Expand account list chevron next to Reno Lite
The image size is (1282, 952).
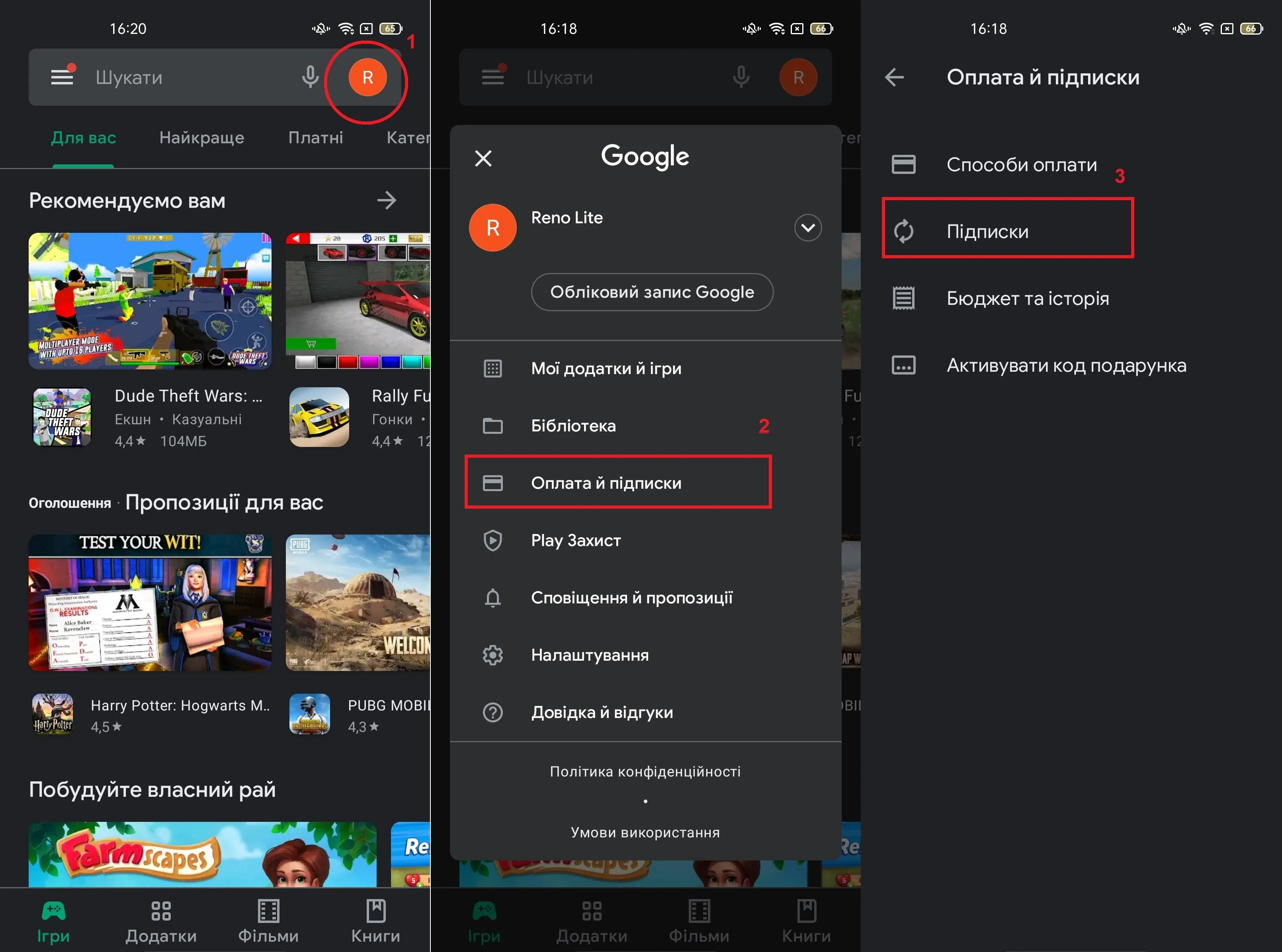point(807,228)
